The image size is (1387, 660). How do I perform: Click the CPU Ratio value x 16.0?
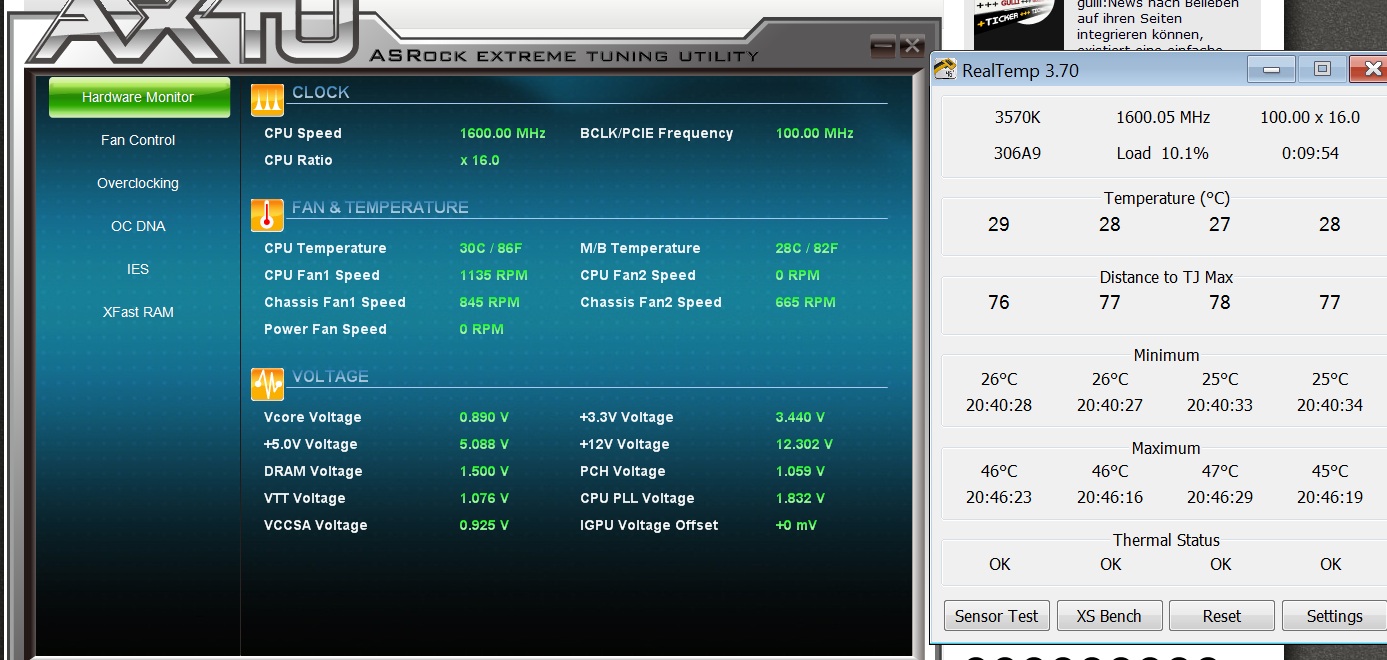point(479,160)
